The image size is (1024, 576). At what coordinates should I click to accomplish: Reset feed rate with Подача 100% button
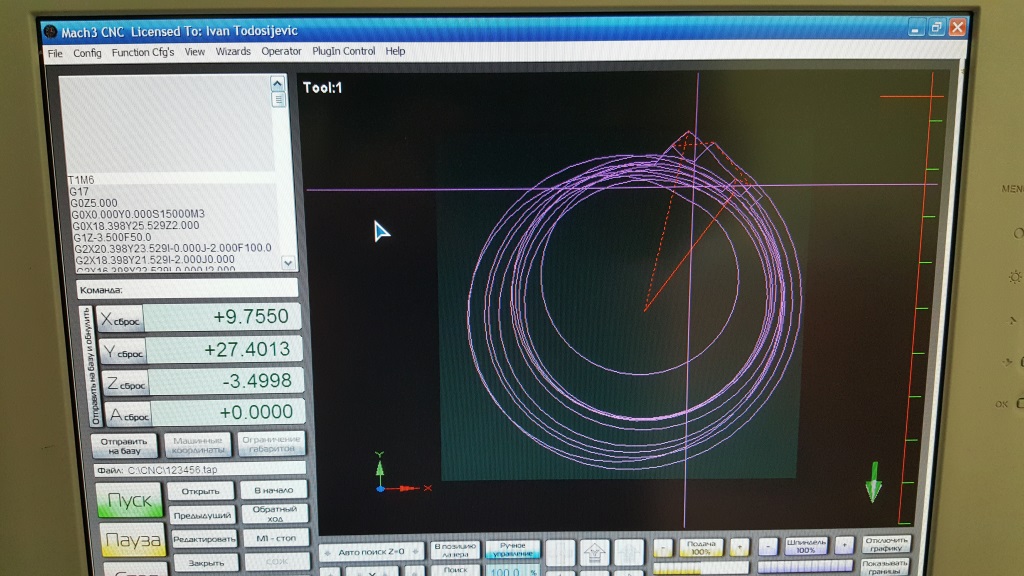coord(701,547)
